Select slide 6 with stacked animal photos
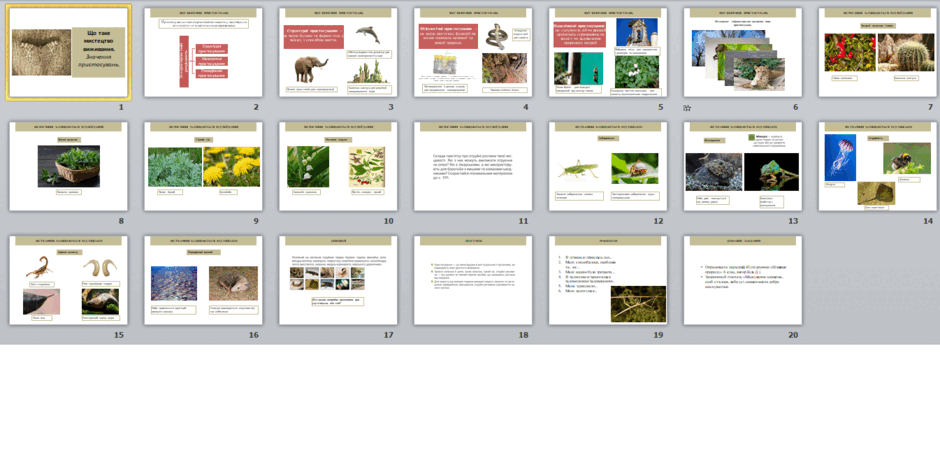The image size is (940, 453). pyautogui.click(x=743, y=52)
